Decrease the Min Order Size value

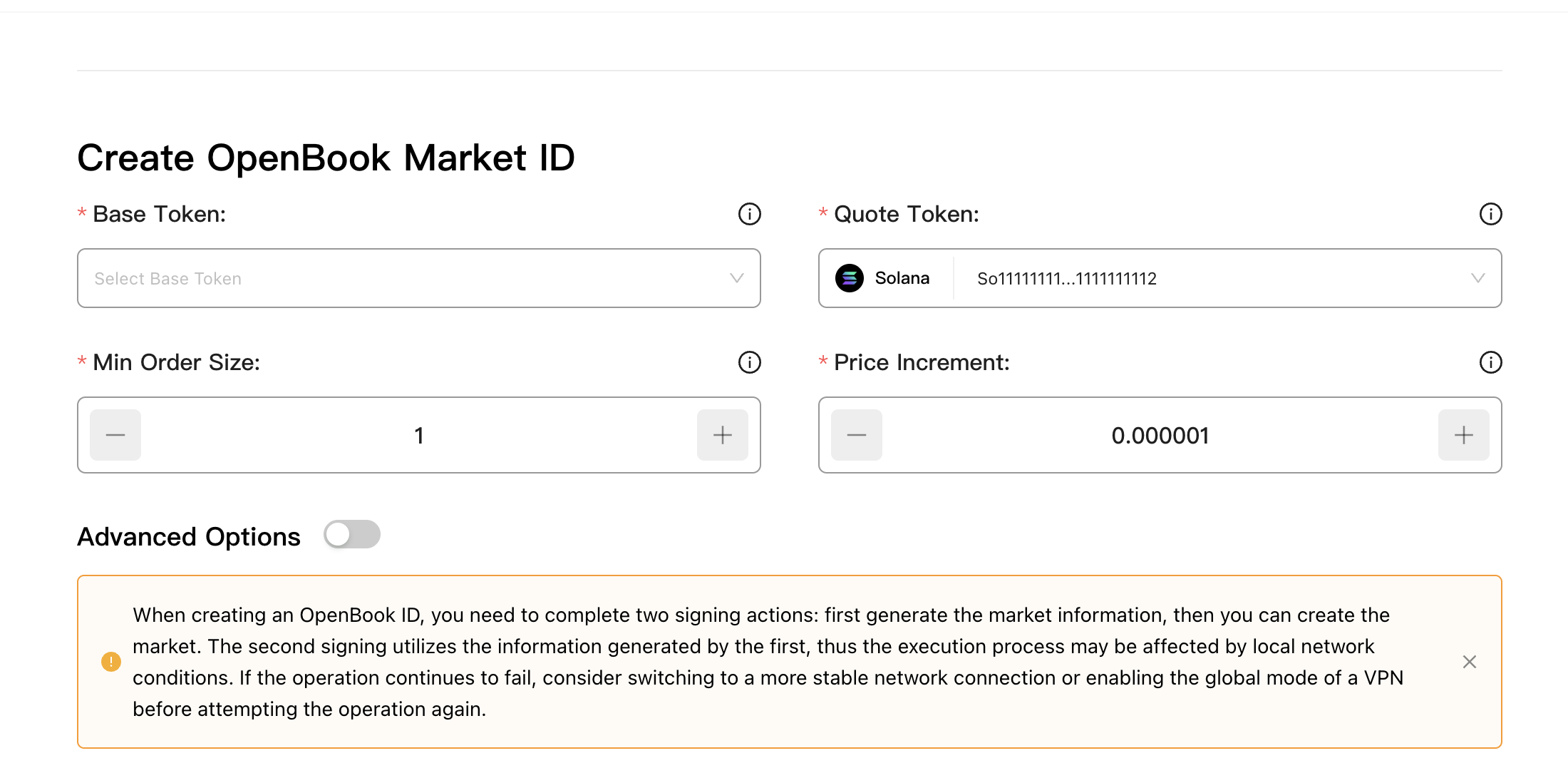pos(115,435)
